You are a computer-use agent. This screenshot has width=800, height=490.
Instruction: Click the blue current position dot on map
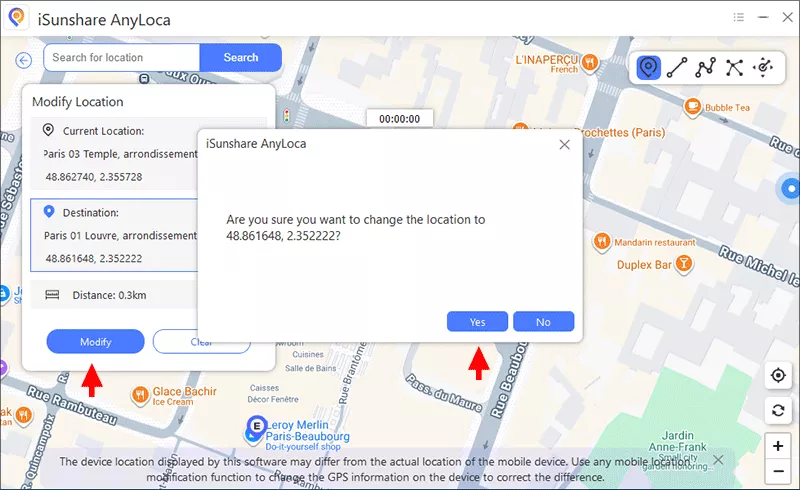[790, 189]
